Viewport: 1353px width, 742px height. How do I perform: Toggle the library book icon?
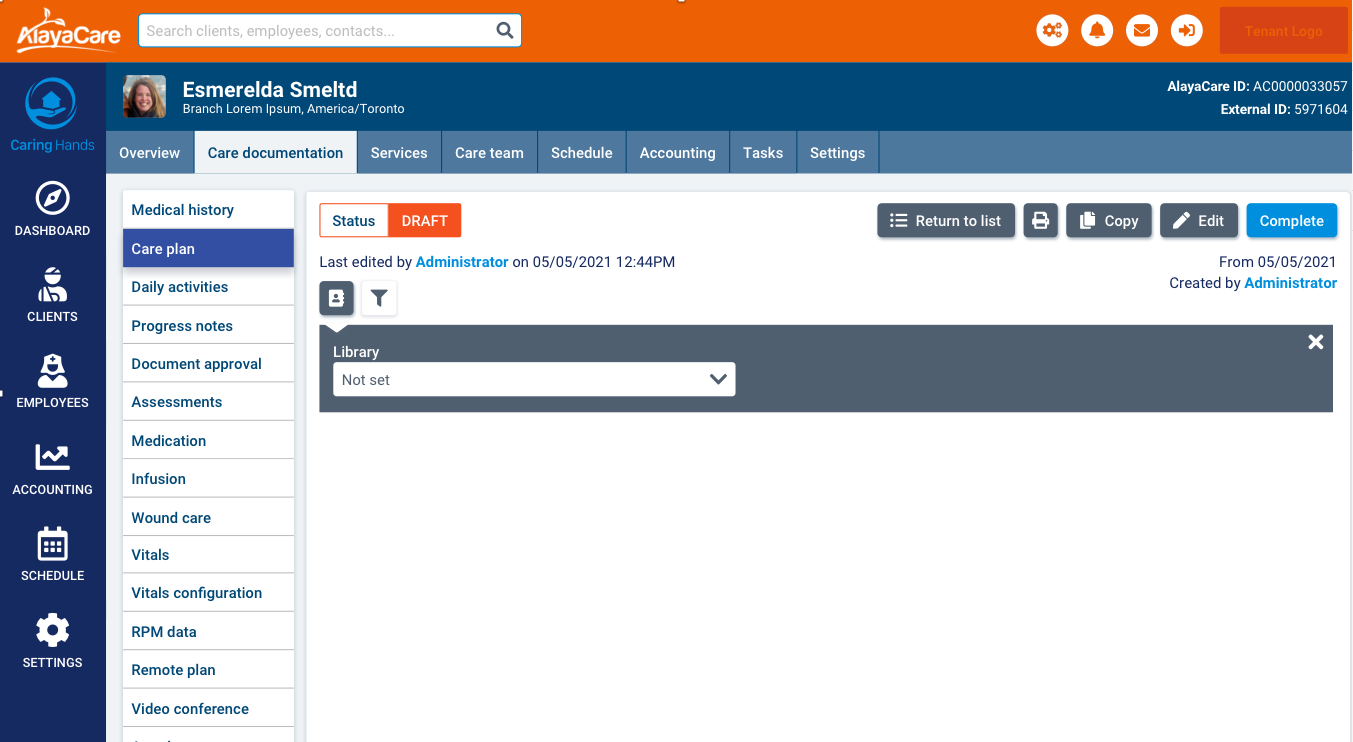336,298
